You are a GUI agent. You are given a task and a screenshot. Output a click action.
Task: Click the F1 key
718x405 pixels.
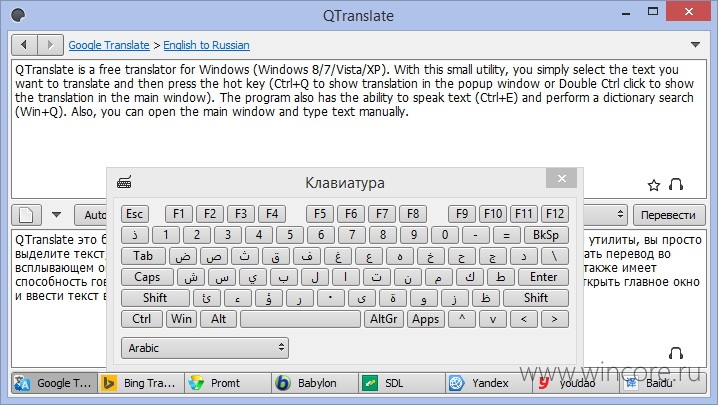(179, 214)
